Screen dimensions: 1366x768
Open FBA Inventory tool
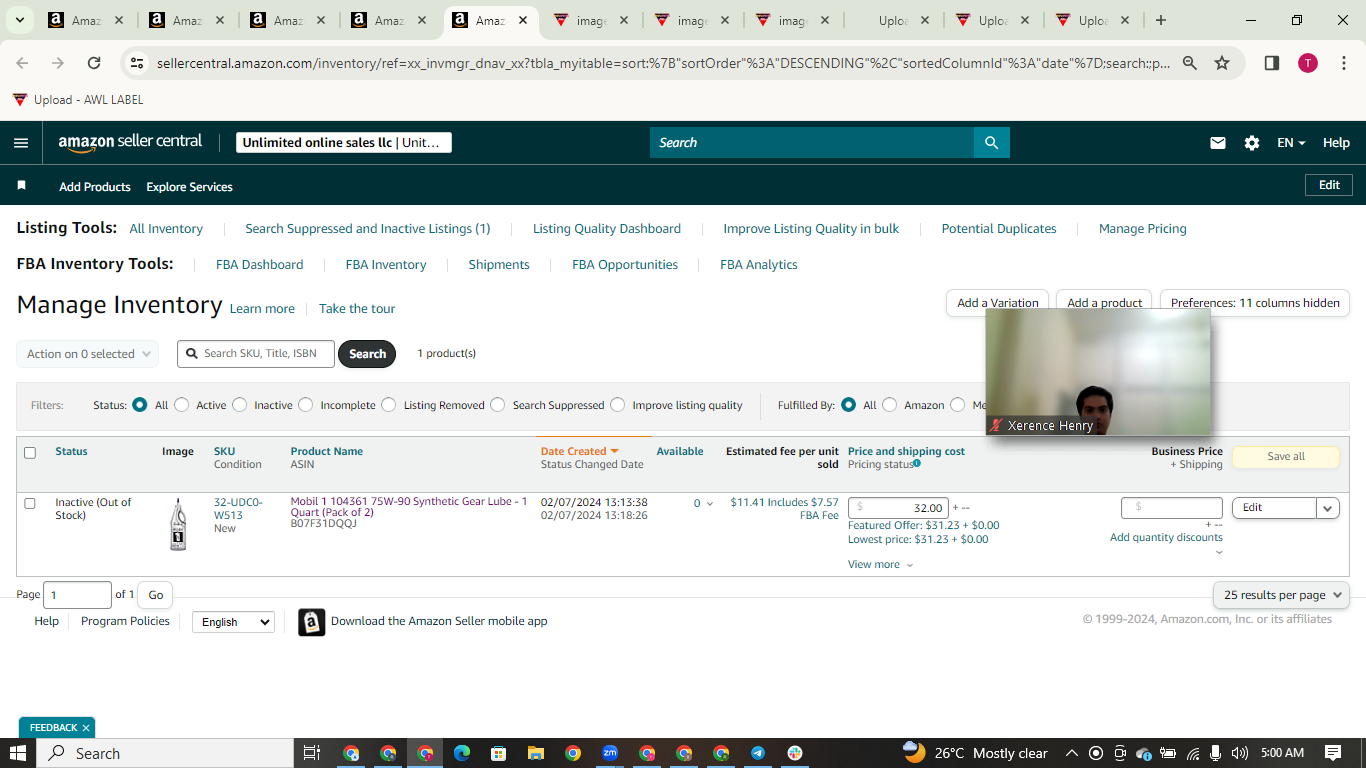pyautogui.click(x=386, y=265)
